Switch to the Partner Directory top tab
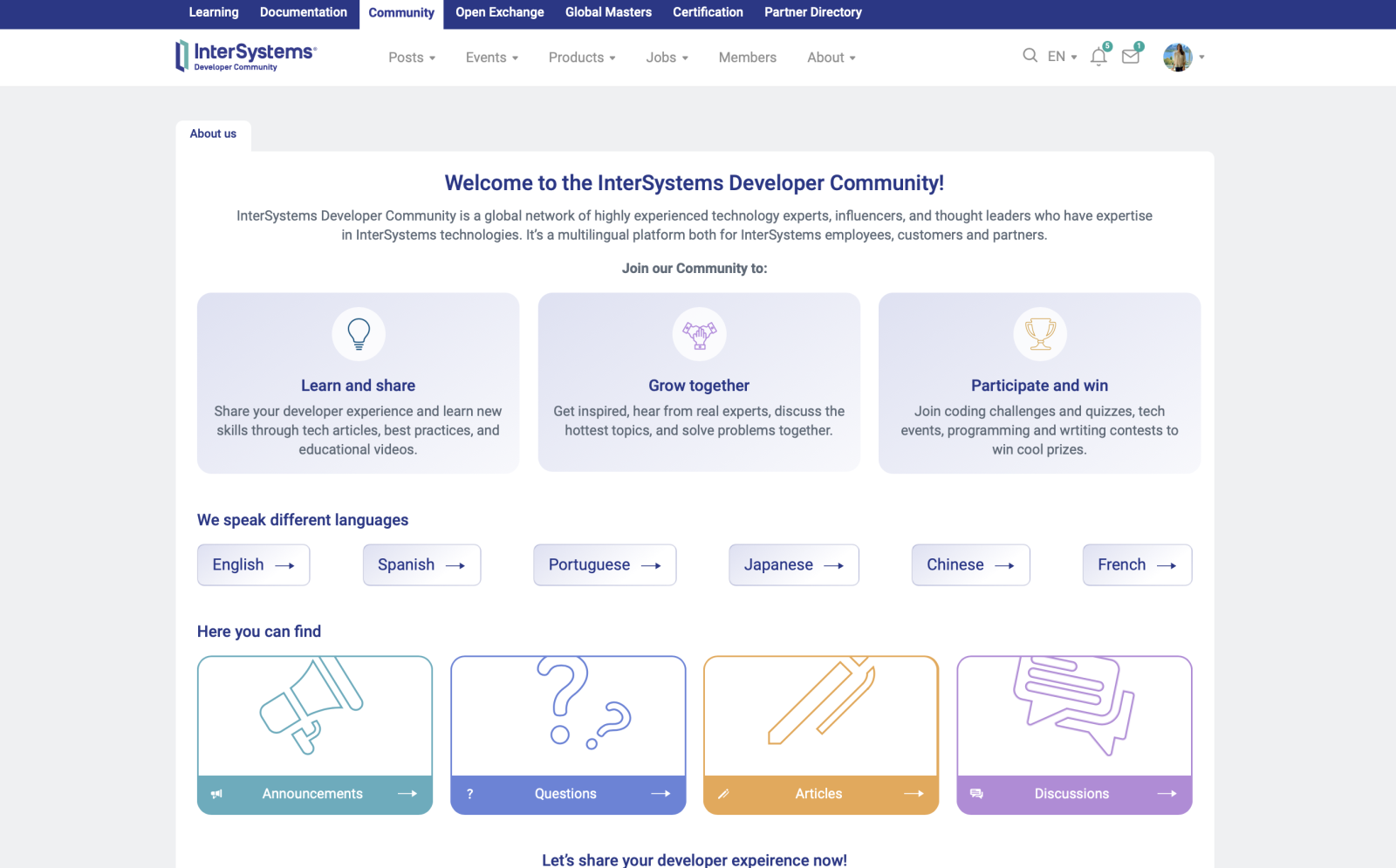The height and width of the screenshot is (868, 1396). pos(813,12)
